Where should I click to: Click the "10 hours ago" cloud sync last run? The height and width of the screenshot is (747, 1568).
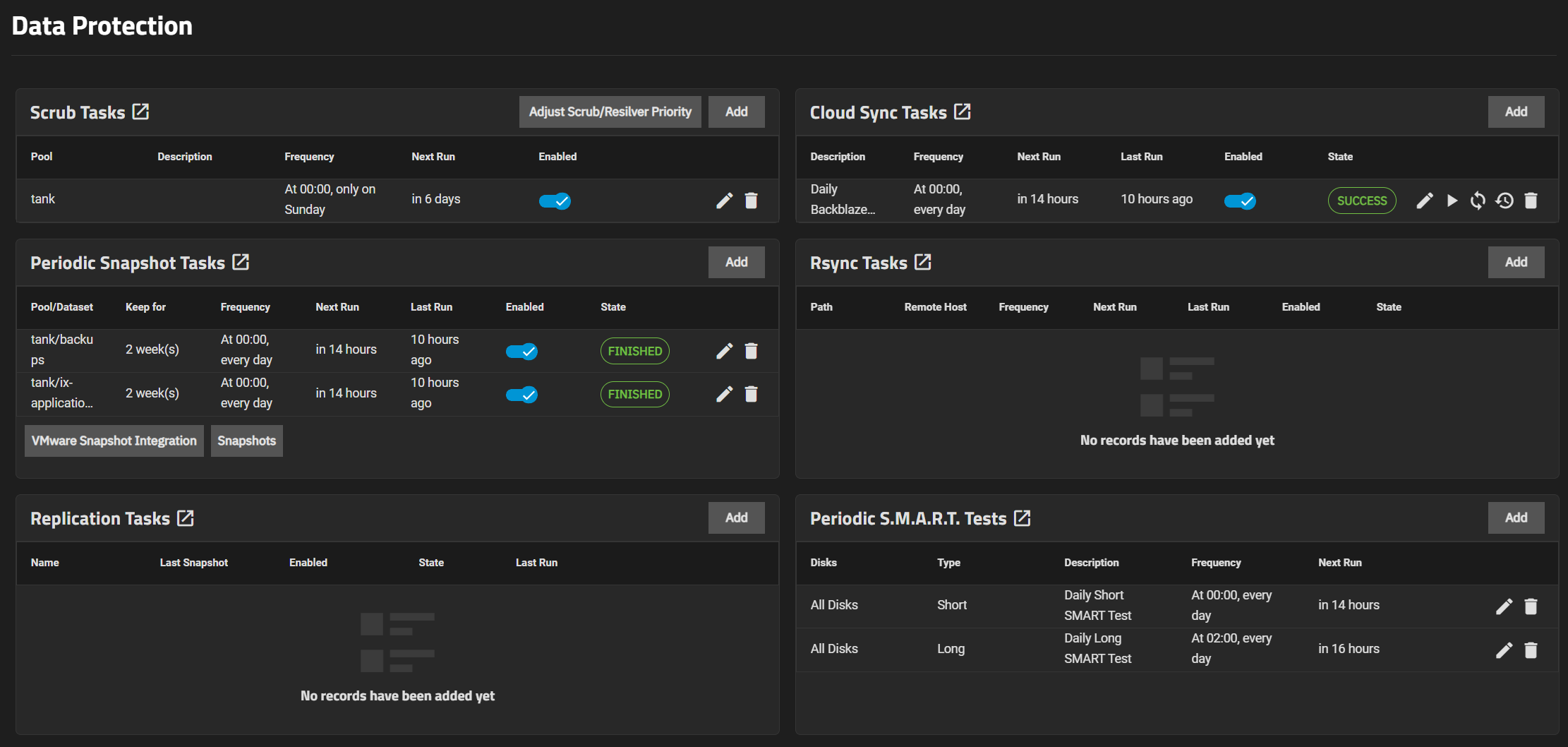[x=1157, y=199]
